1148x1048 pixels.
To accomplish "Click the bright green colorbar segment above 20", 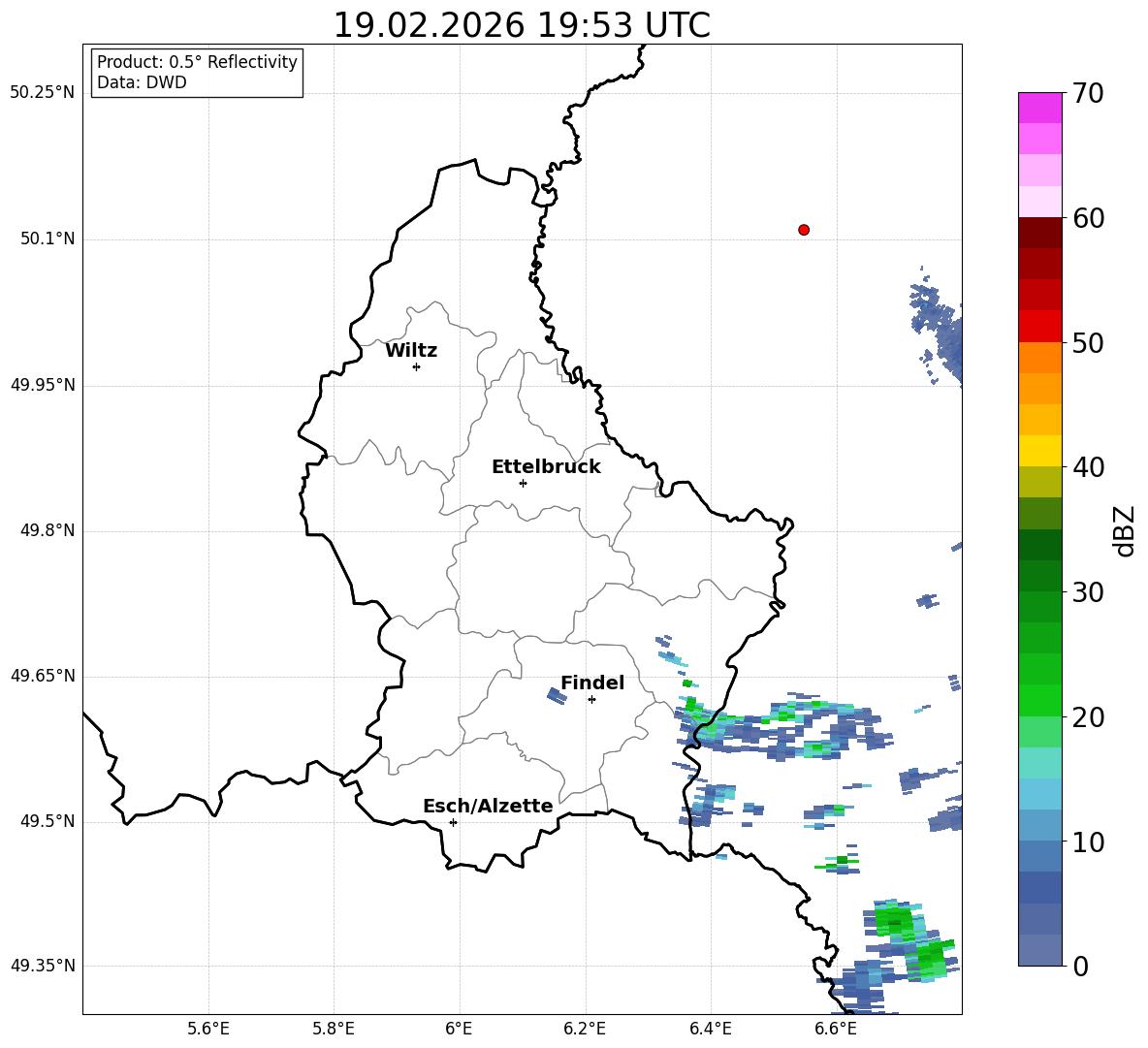I will coord(1039,700).
